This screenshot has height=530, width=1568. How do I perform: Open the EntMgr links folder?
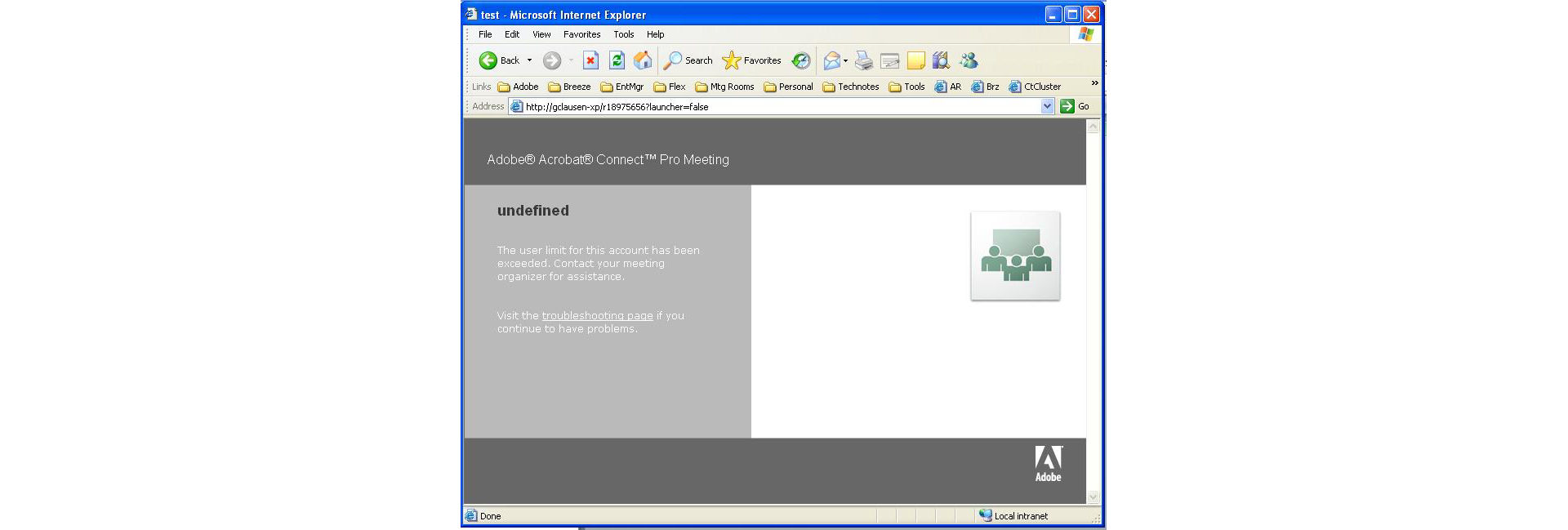[622, 87]
